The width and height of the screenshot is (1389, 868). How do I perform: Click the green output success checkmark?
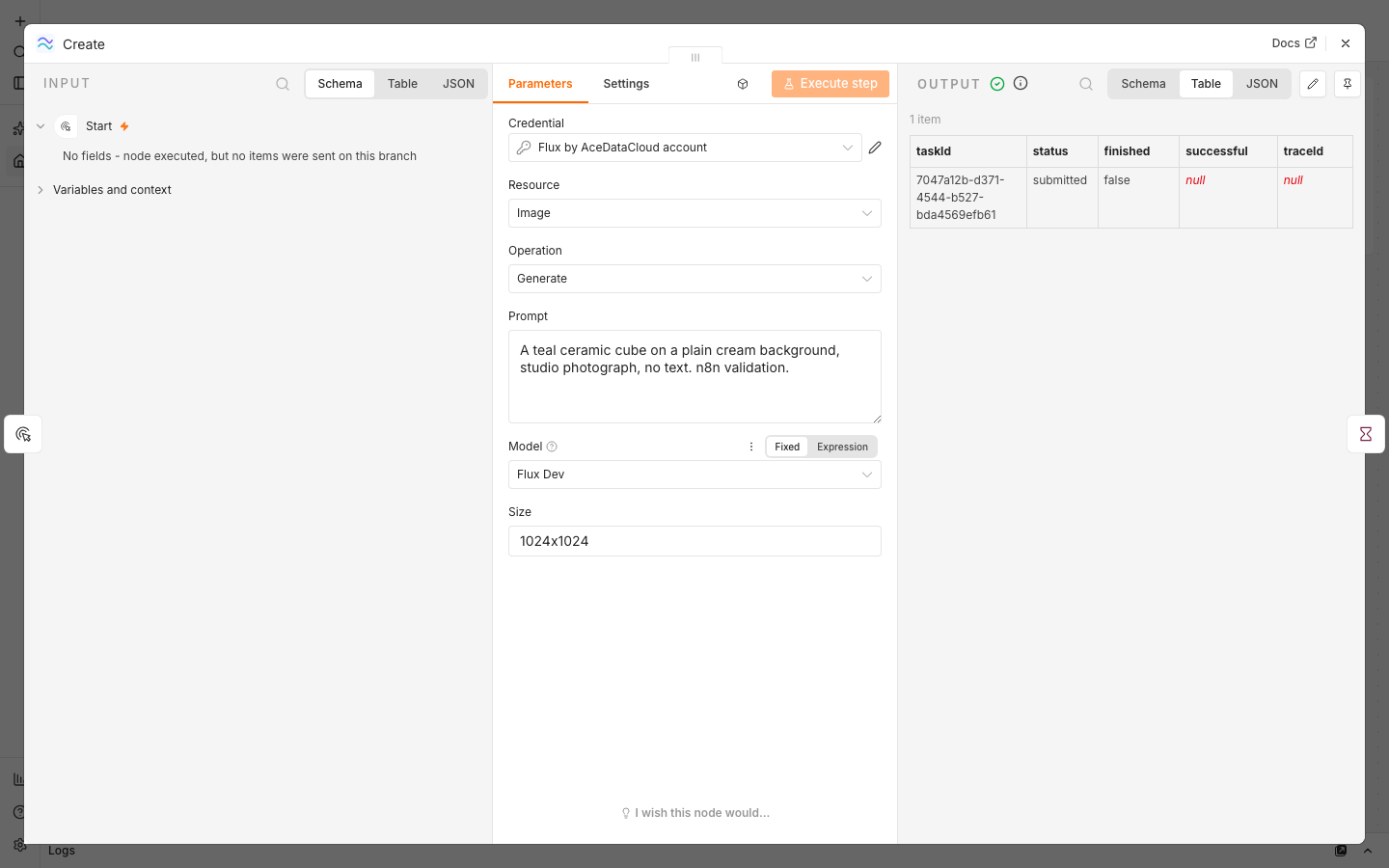click(997, 84)
